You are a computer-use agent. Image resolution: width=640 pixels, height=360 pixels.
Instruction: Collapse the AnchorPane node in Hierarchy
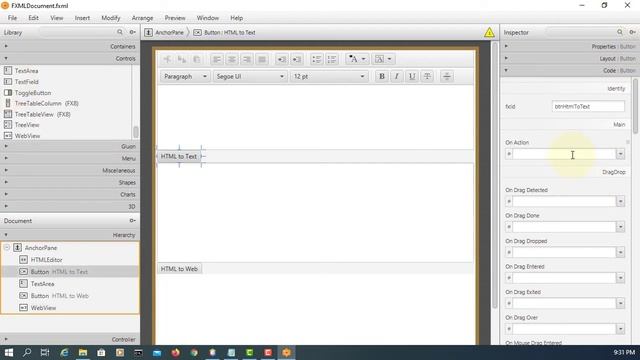click(x=7, y=247)
